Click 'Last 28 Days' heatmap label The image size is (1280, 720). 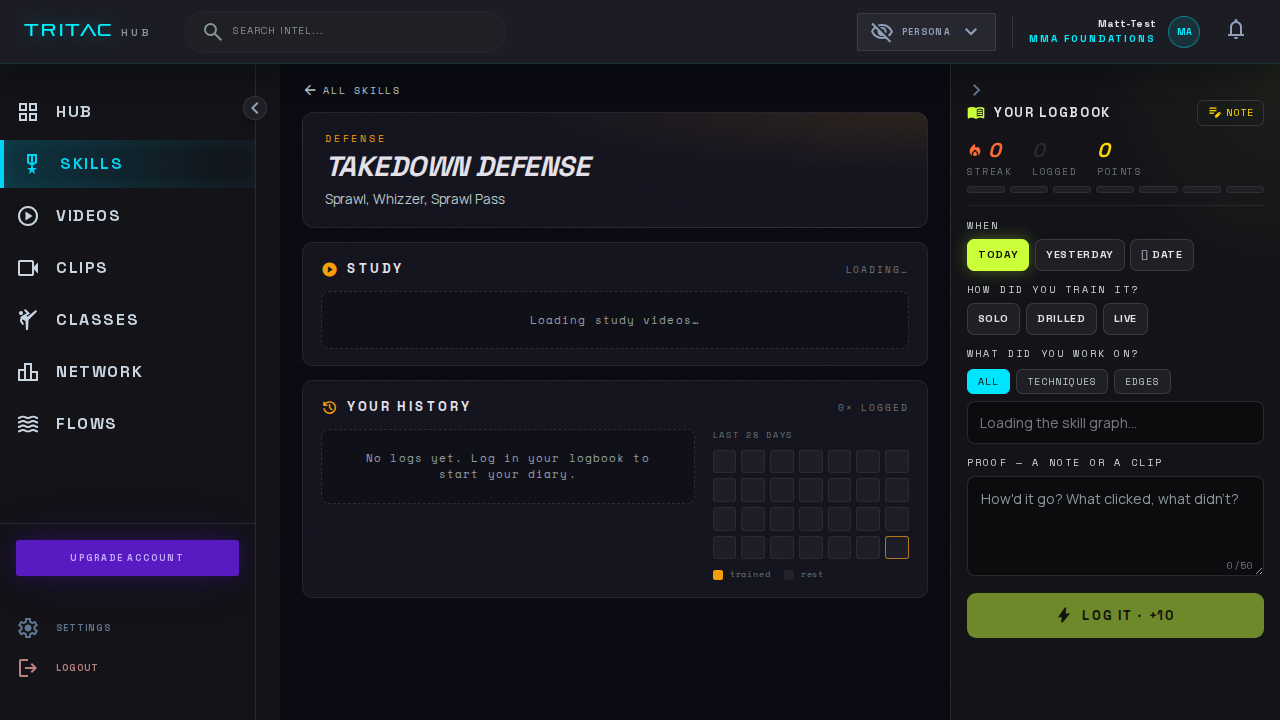click(752, 435)
